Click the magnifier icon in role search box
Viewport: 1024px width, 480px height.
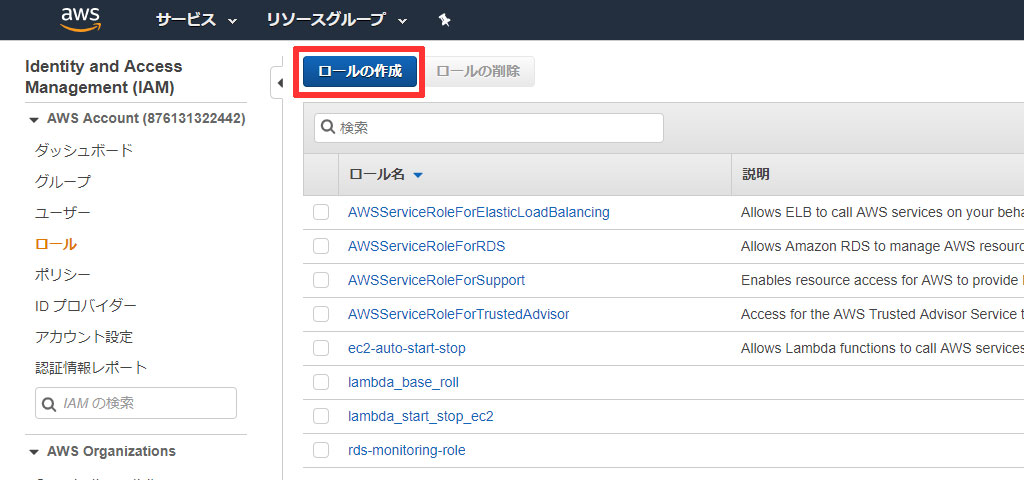click(x=328, y=127)
